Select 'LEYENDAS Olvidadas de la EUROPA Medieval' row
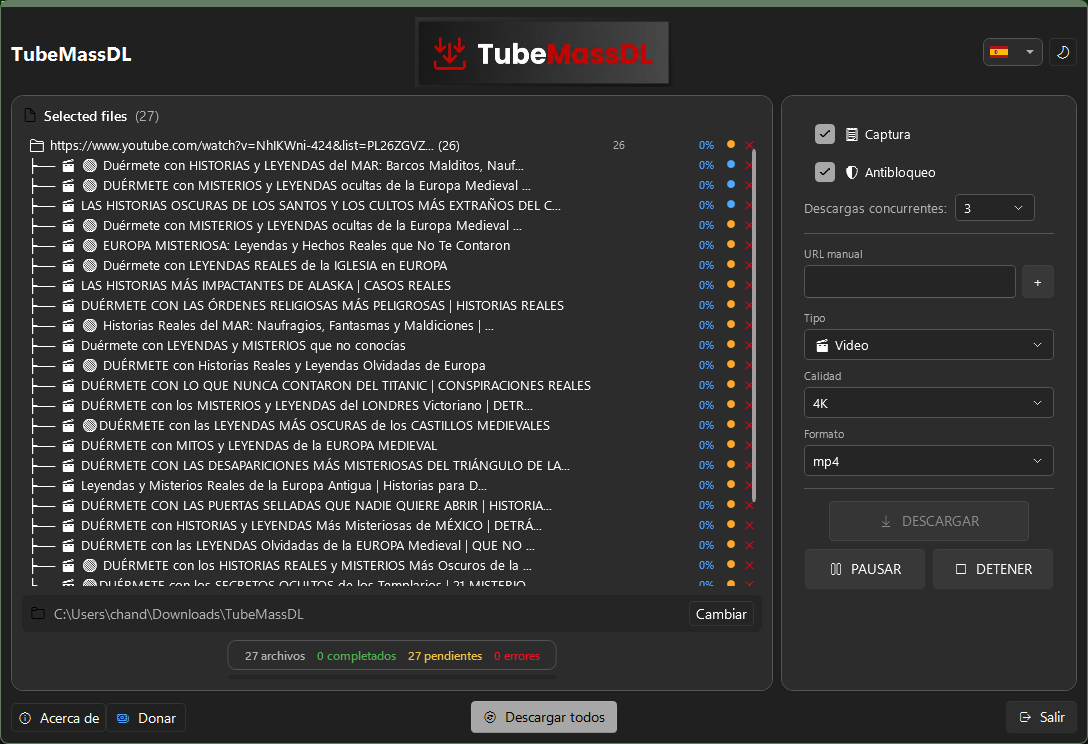This screenshot has height=744, width=1088. pos(391,546)
